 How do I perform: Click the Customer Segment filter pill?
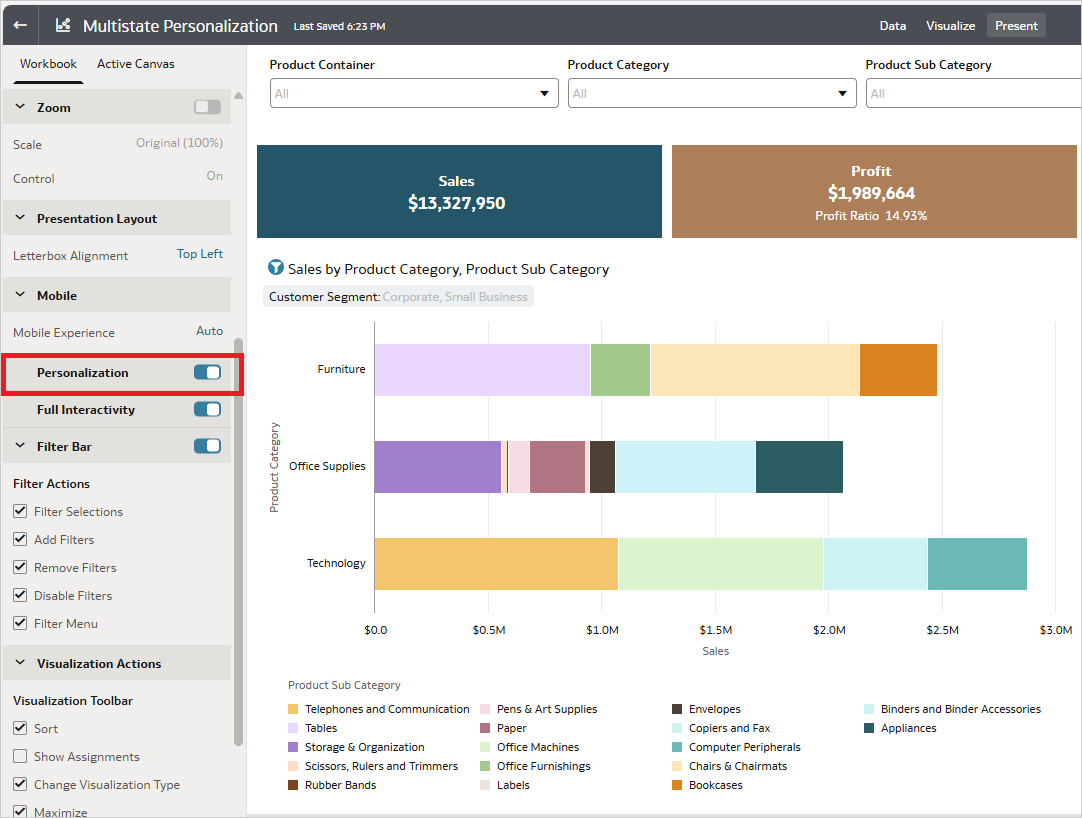[398, 297]
